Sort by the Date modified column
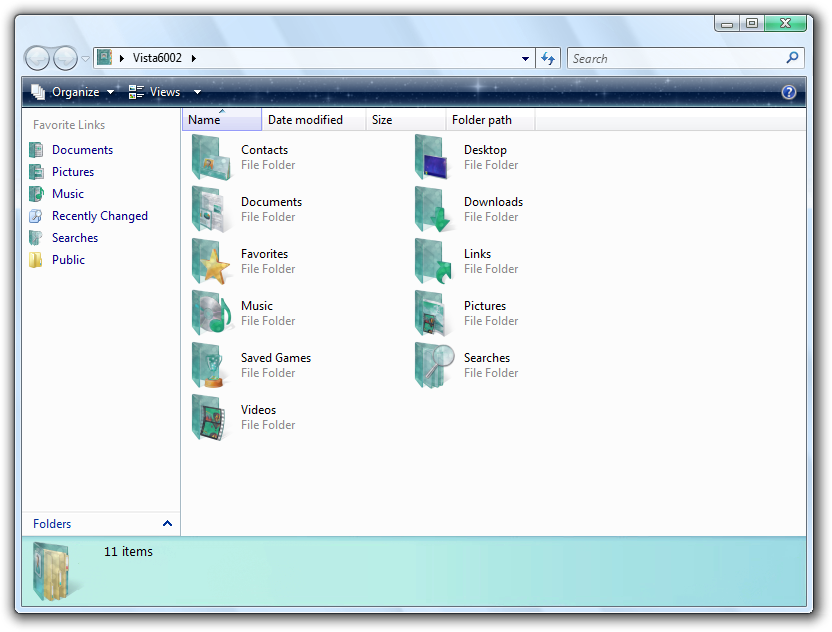Screen dimensions: 832x632 (x=305, y=120)
